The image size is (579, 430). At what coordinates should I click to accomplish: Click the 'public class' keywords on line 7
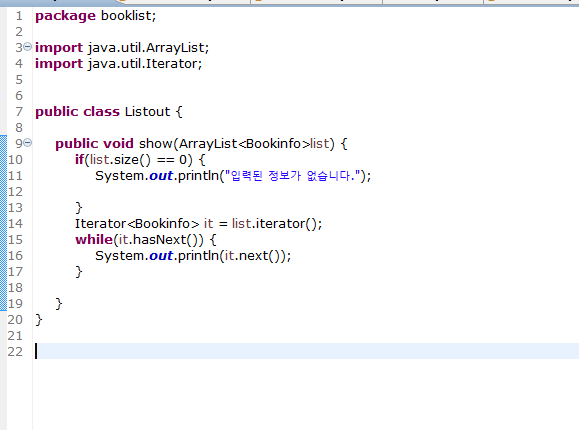tap(78, 112)
